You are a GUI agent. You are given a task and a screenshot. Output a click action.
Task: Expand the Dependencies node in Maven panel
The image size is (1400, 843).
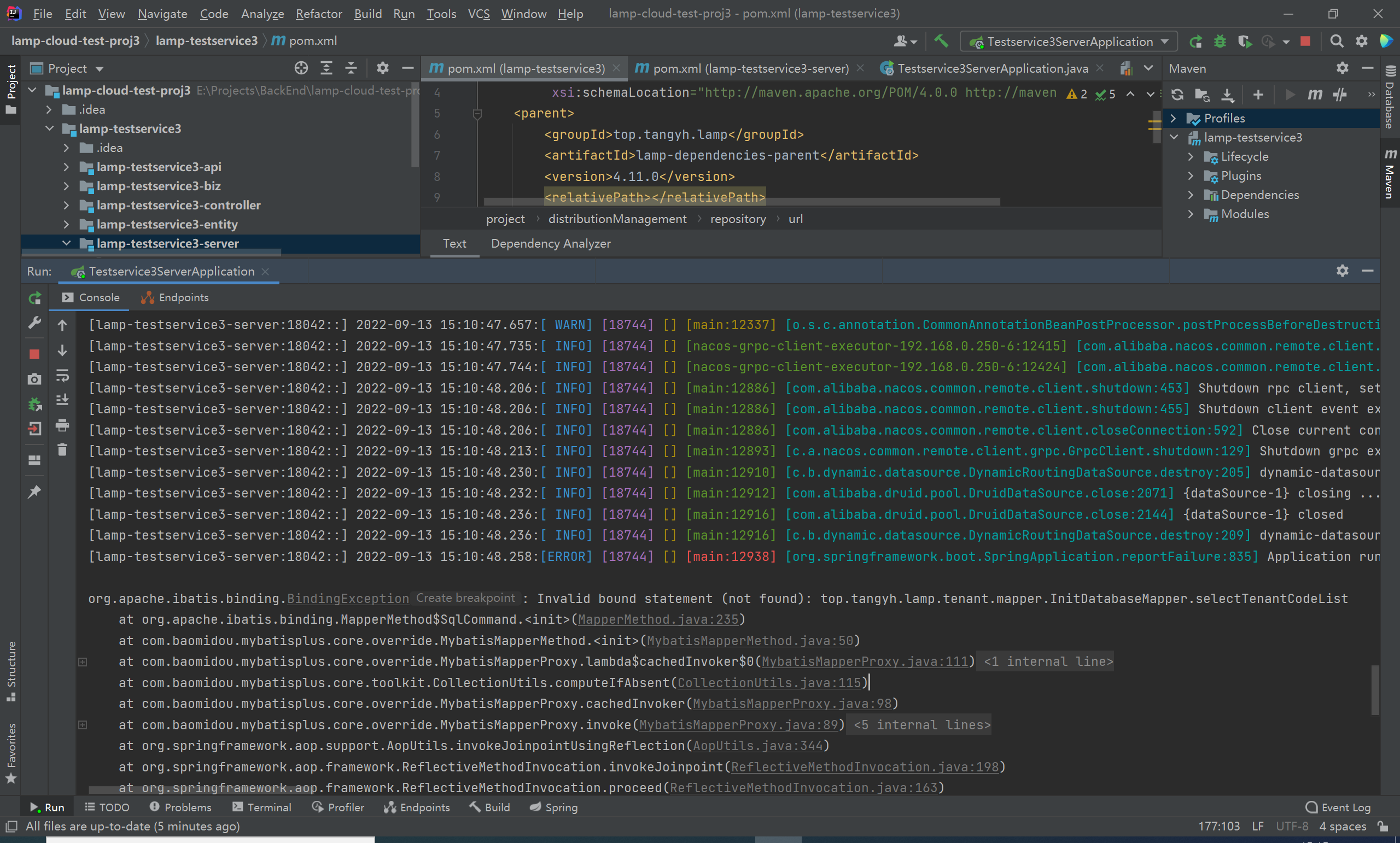(1191, 195)
